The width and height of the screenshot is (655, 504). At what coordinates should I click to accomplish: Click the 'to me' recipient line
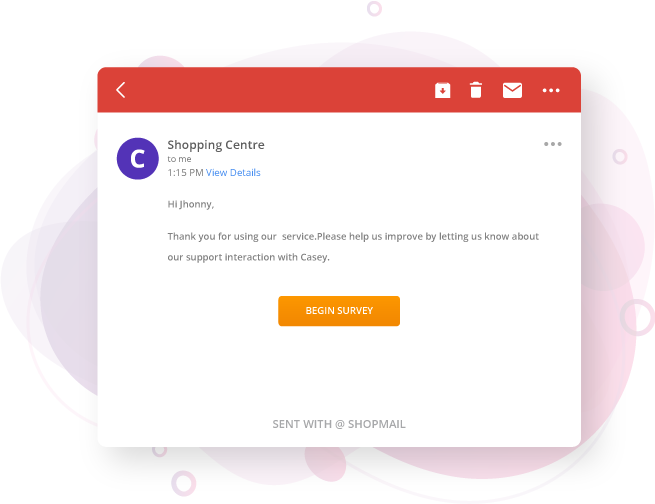[x=179, y=159]
